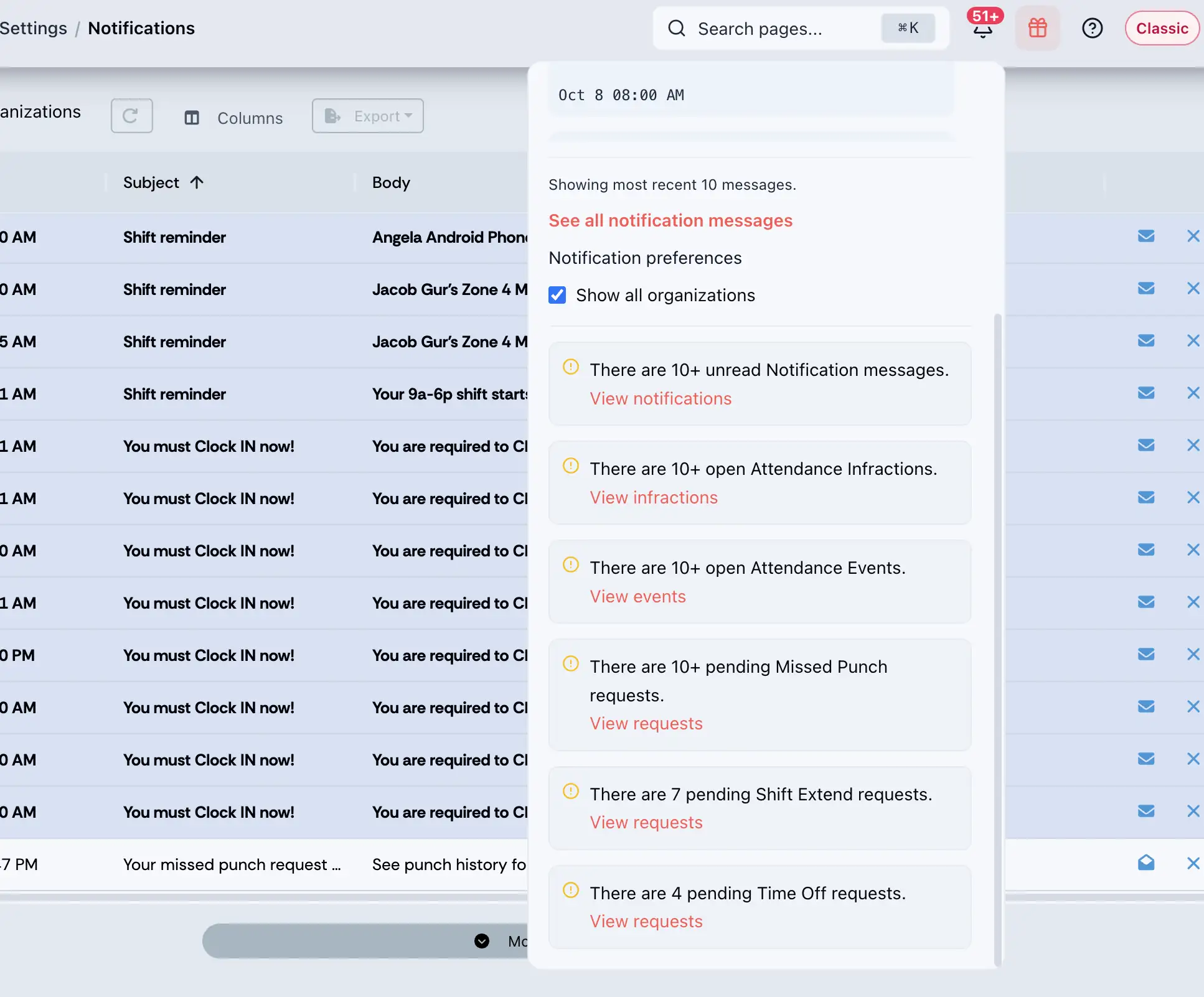Click the gift box icon
This screenshot has width=1204, height=997.
[x=1037, y=28]
